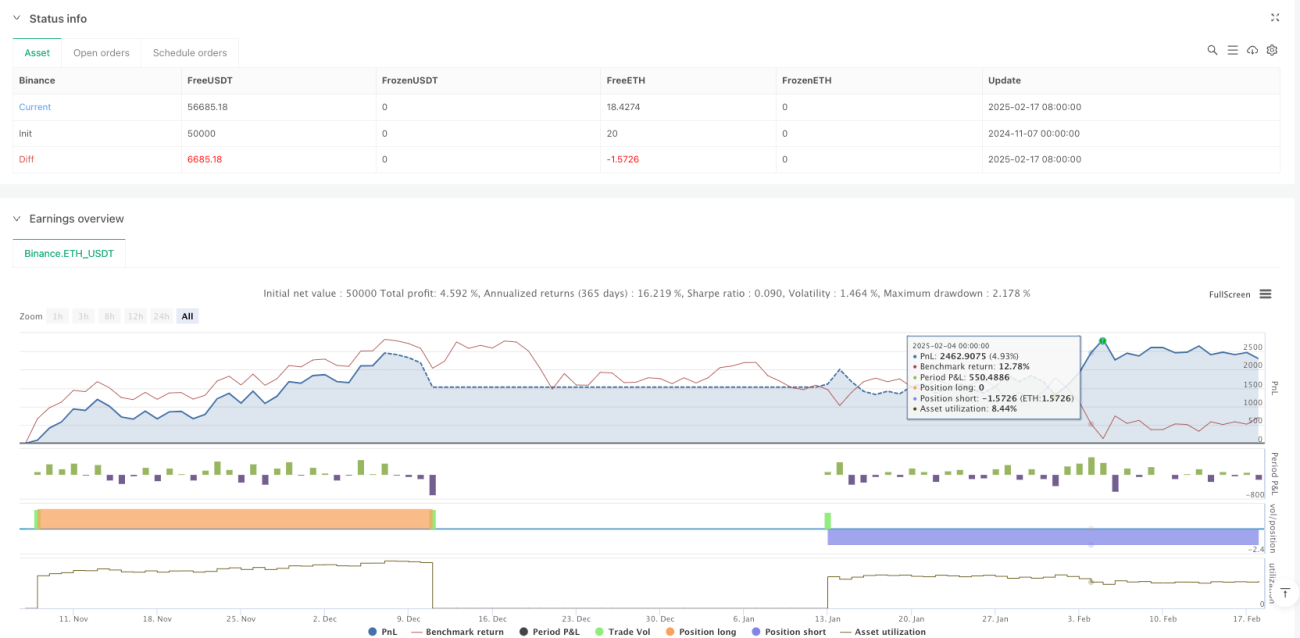Select the Binance.ETH_USDT tab

click(x=69, y=254)
